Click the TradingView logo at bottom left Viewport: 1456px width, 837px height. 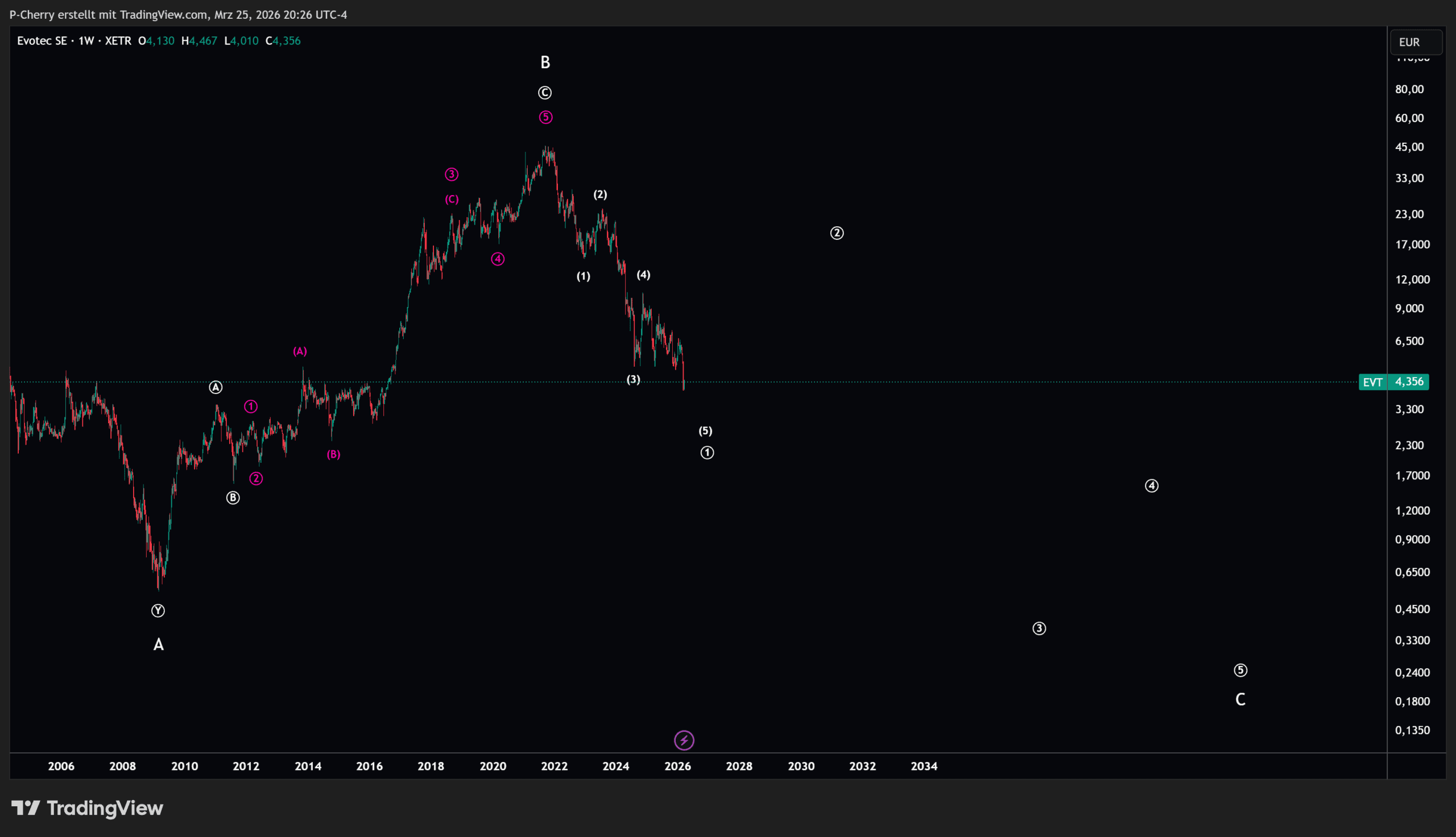pyautogui.click(x=88, y=808)
